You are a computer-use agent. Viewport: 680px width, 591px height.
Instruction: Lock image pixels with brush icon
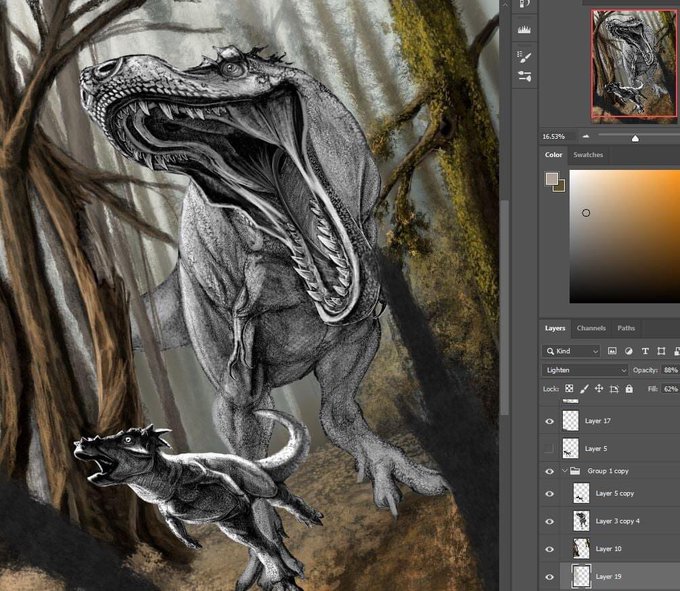click(x=584, y=389)
